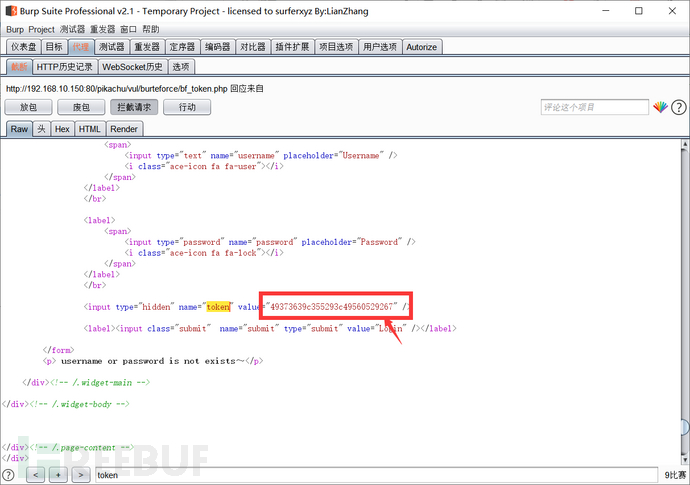Select the Hex view tab

[x=62, y=129]
